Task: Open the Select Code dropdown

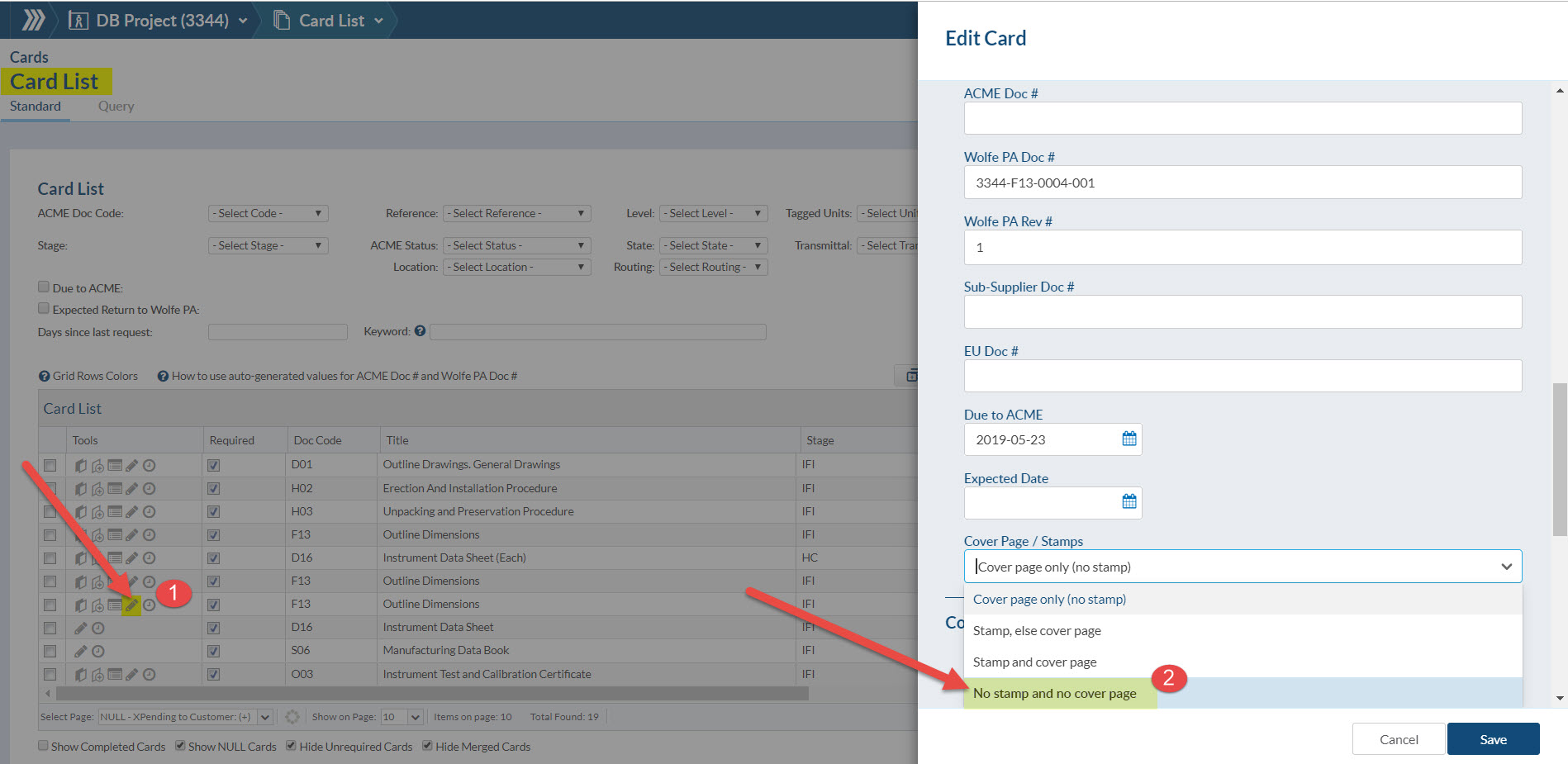Action: 268,213
